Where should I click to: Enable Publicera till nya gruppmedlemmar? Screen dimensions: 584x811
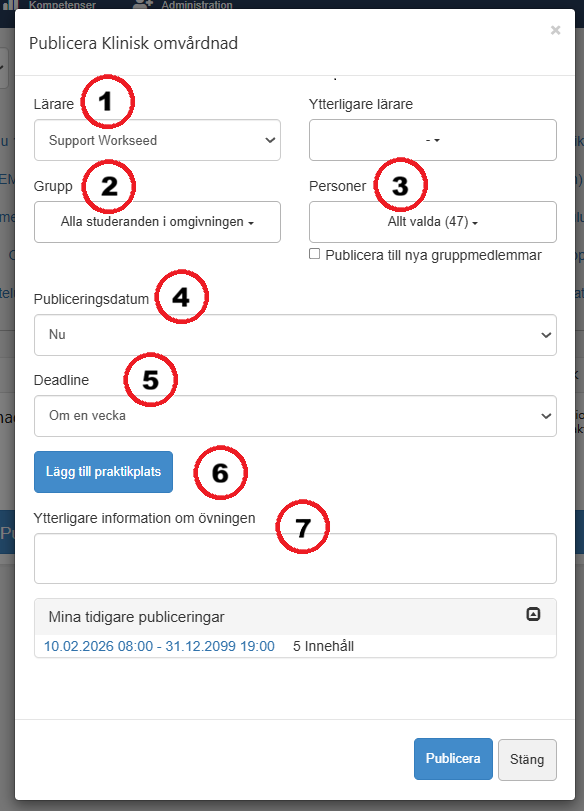313,254
